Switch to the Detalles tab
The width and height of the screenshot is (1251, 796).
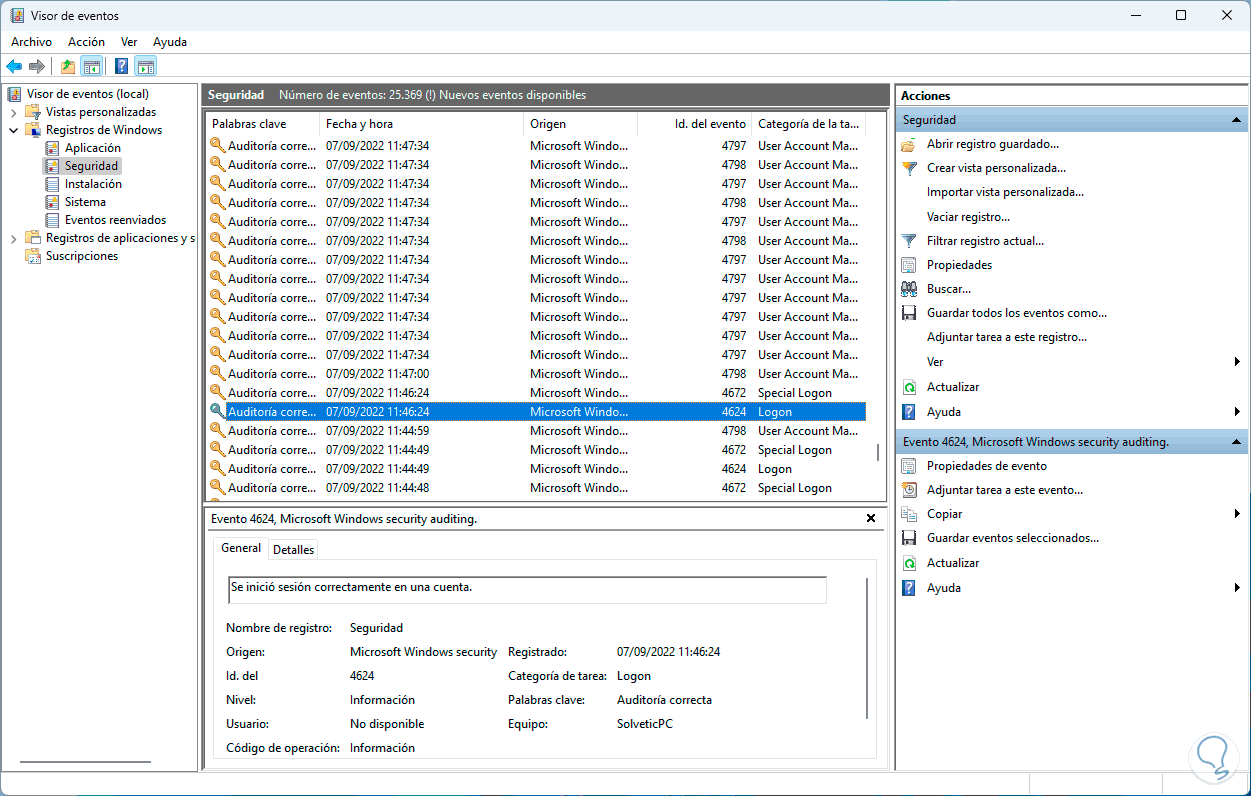pyautogui.click(x=293, y=549)
